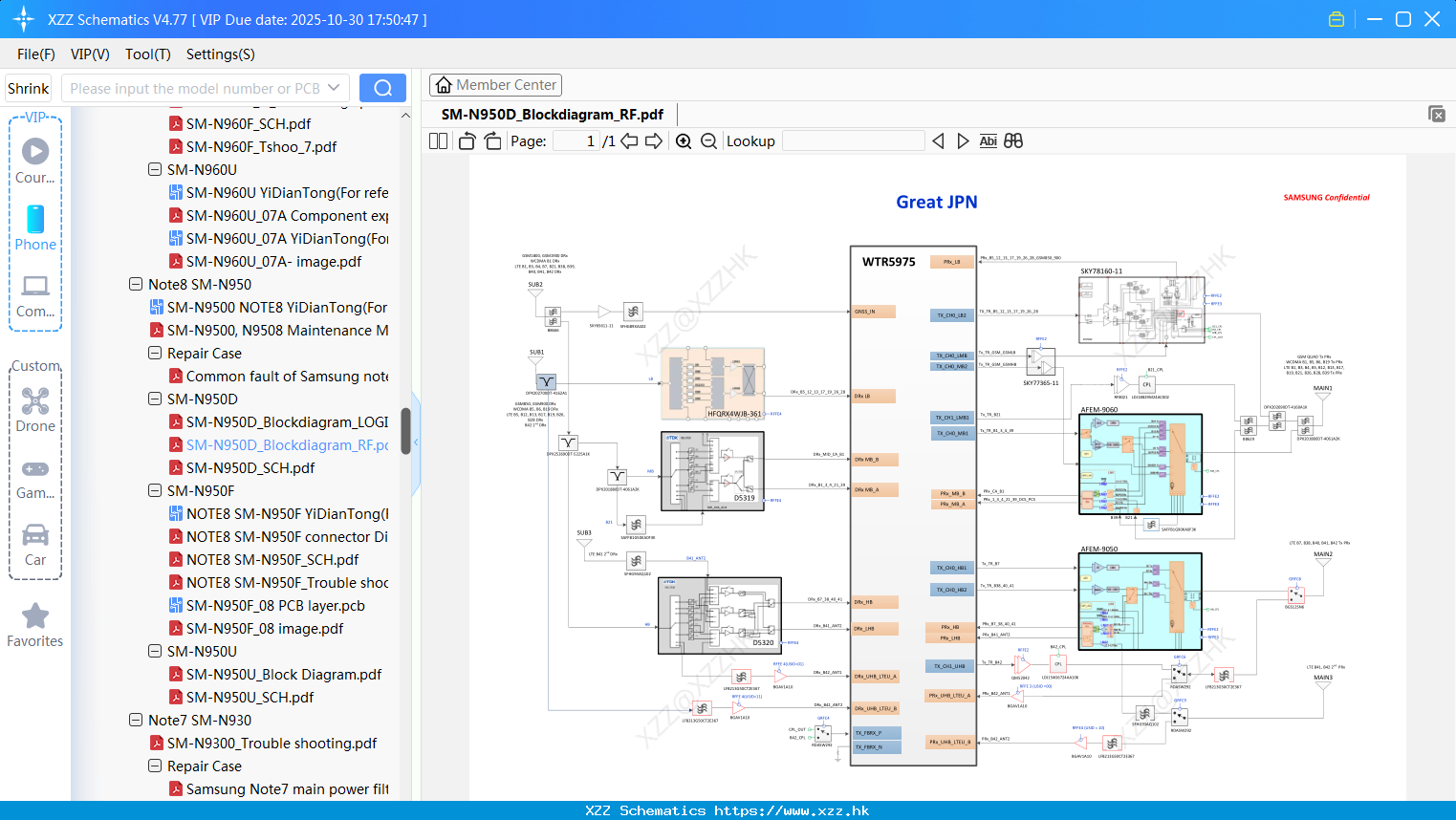Image resolution: width=1456 pixels, height=820 pixels.
Task: Open the Tool(T) menu
Action: click(x=148, y=54)
